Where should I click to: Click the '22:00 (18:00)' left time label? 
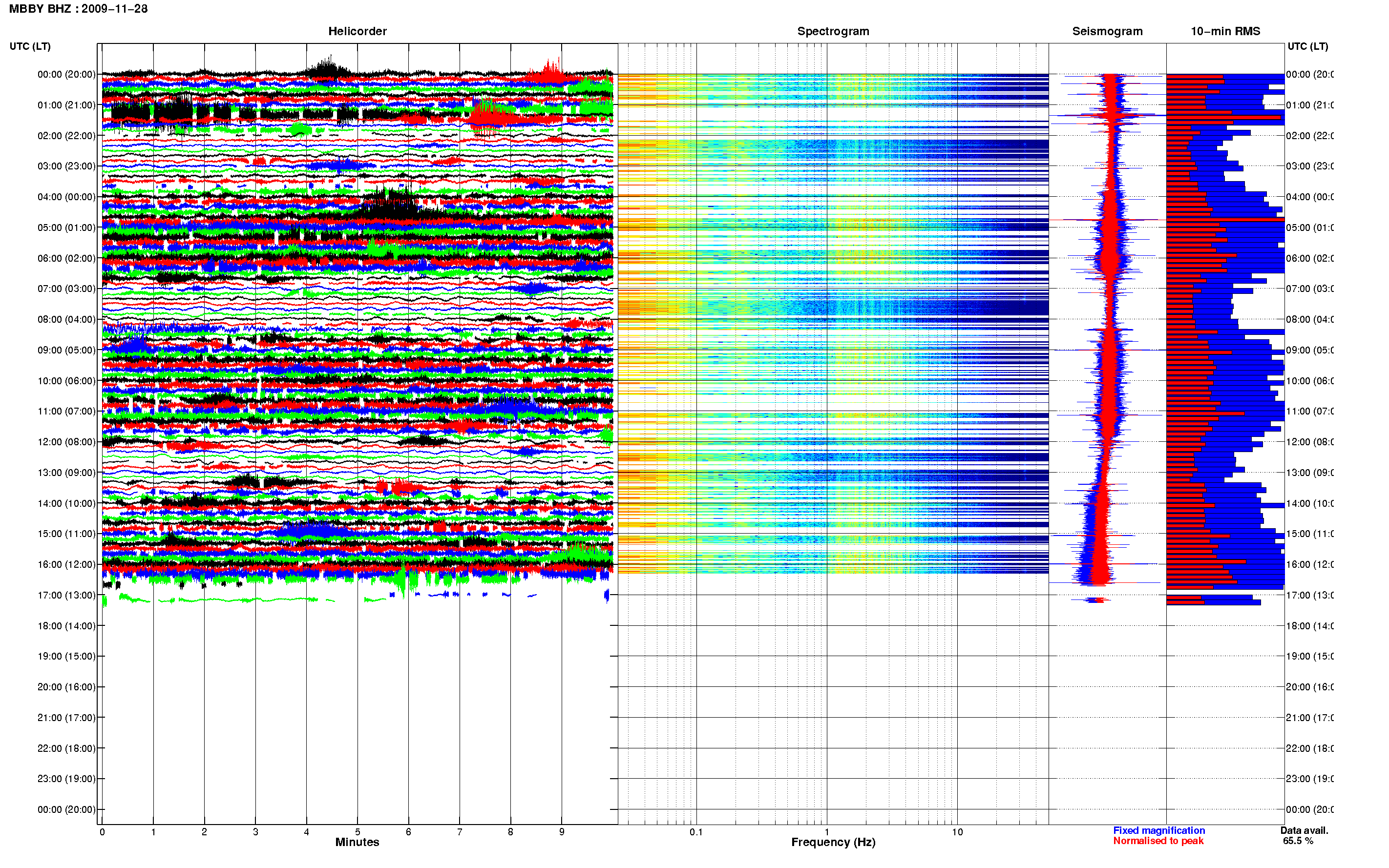click(66, 748)
